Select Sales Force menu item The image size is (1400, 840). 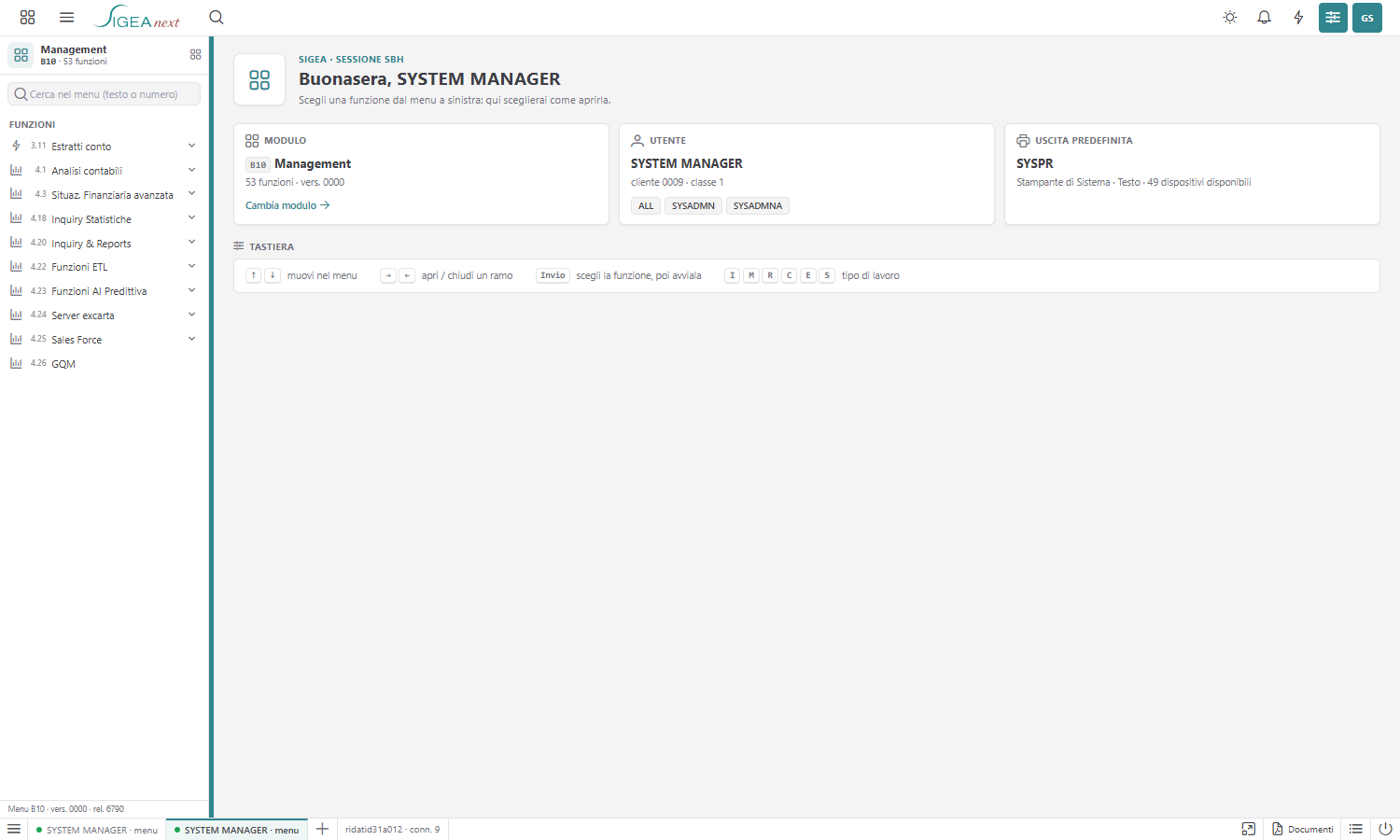(x=105, y=340)
